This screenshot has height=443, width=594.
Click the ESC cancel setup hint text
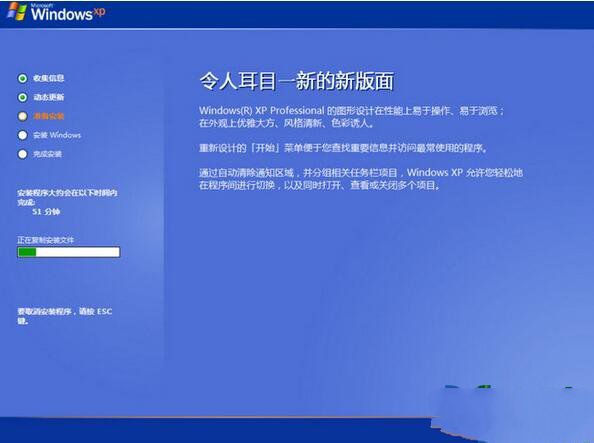[x=65, y=316]
